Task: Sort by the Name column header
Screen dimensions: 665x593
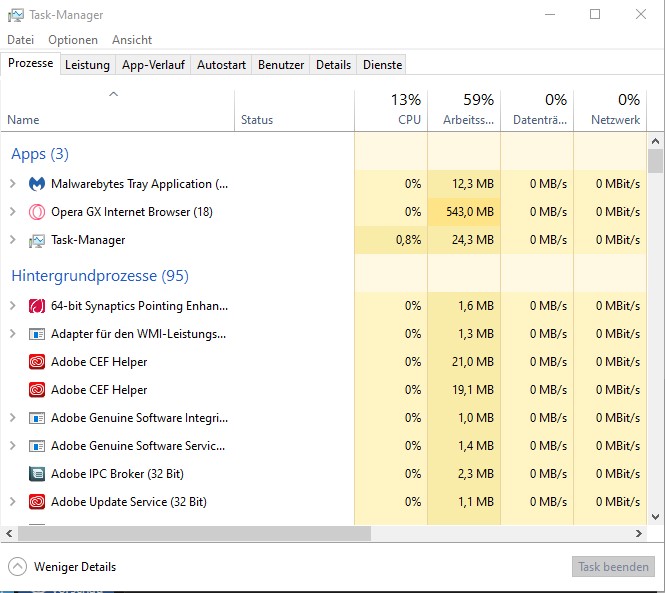Action: (x=117, y=111)
